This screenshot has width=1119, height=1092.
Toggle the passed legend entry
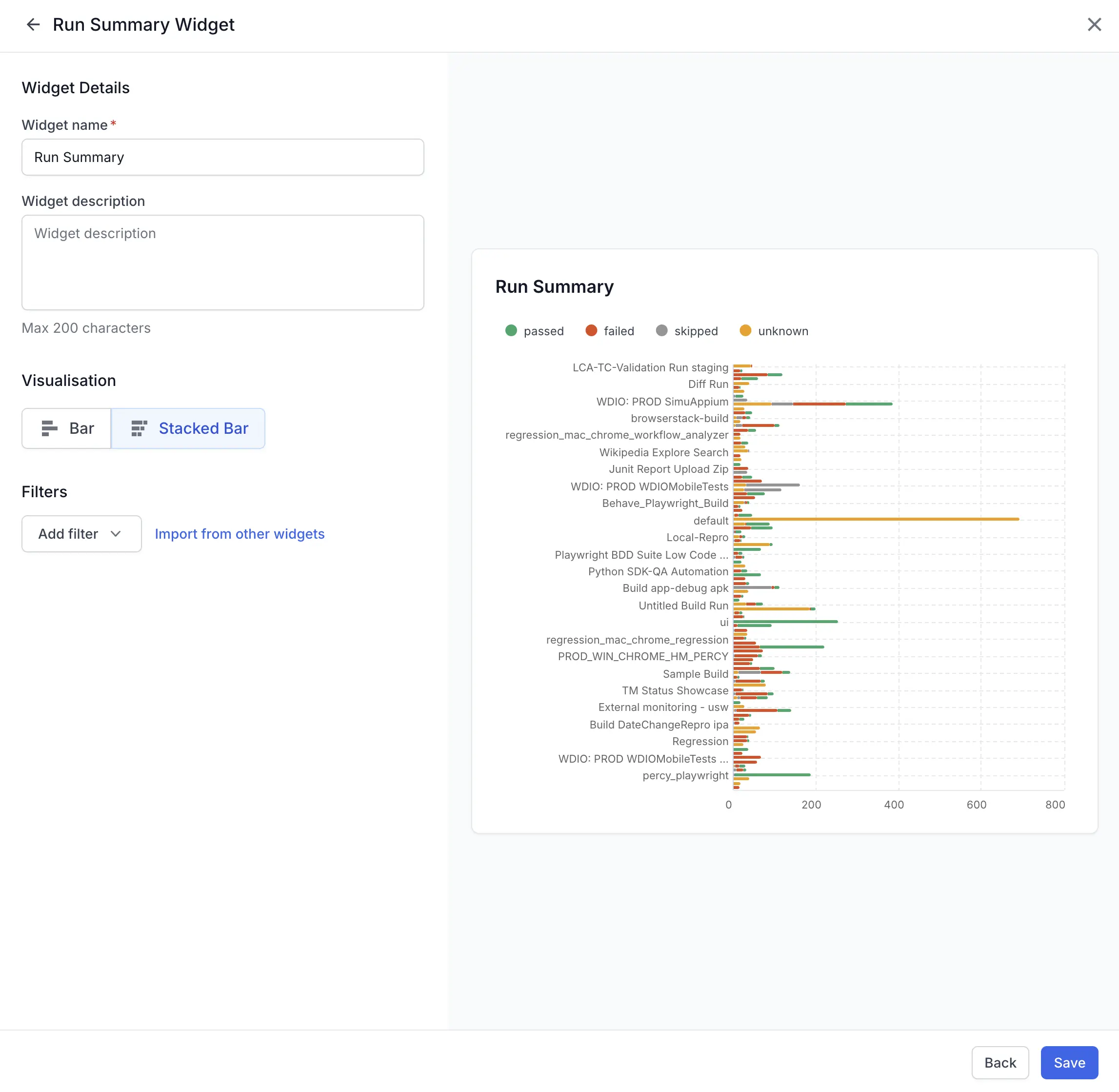(534, 331)
